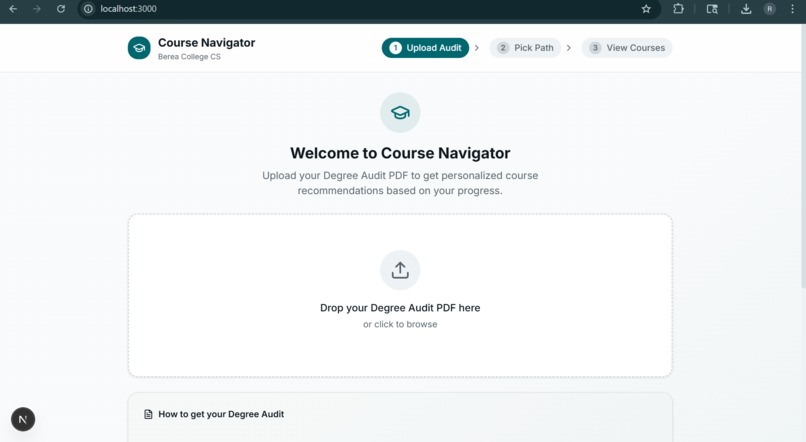Open the tab search icon in toolbar

pos(712,9)
